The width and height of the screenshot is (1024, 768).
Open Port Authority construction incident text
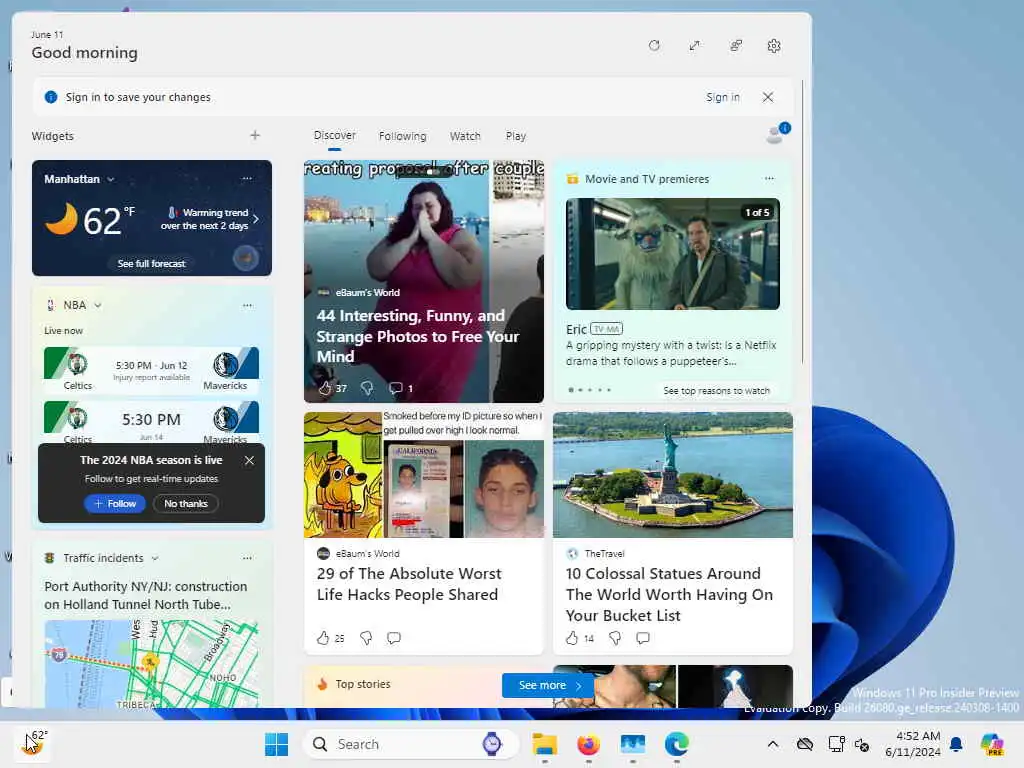tap(146, 596)
